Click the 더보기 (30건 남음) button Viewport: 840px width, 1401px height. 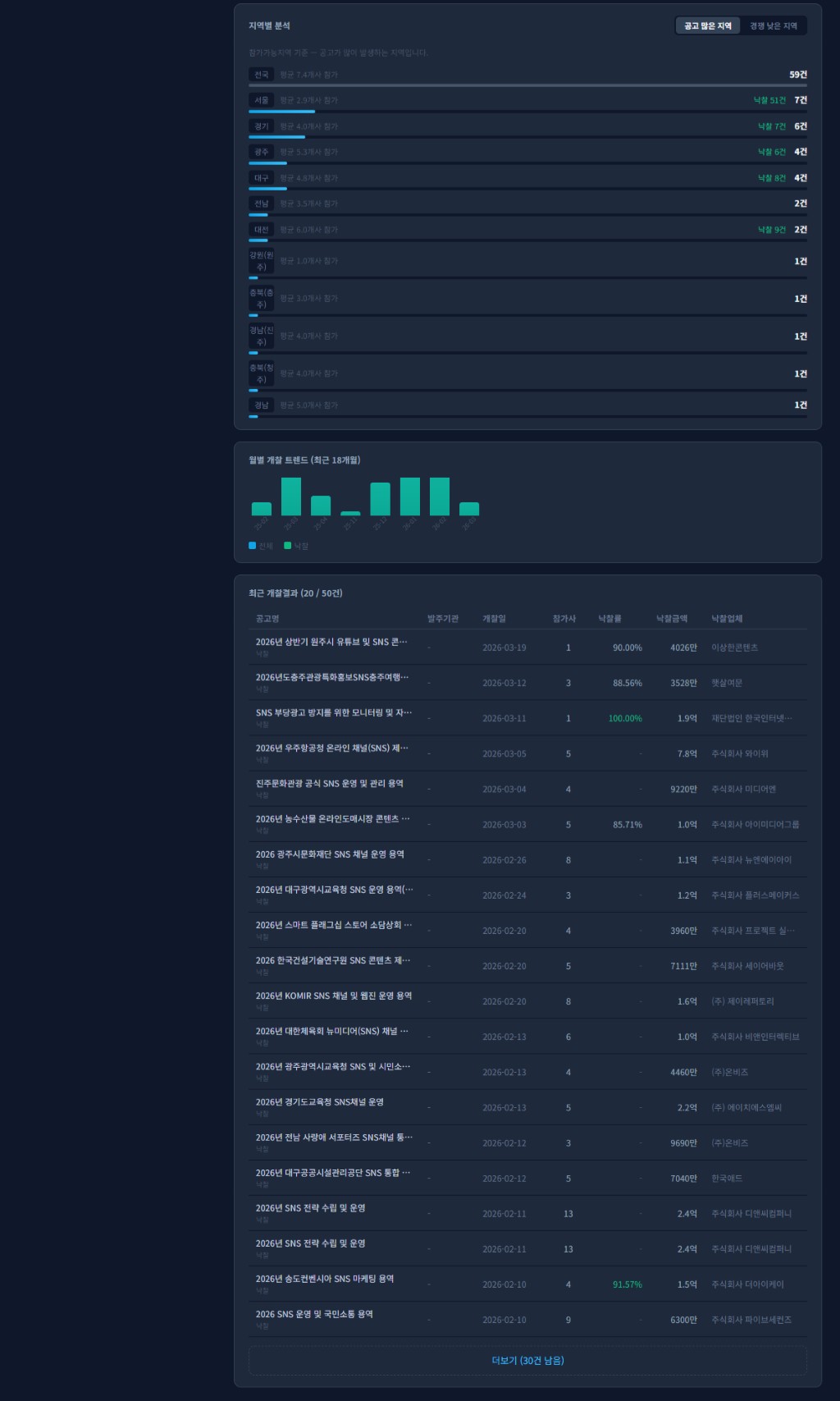click(527, 1360)
